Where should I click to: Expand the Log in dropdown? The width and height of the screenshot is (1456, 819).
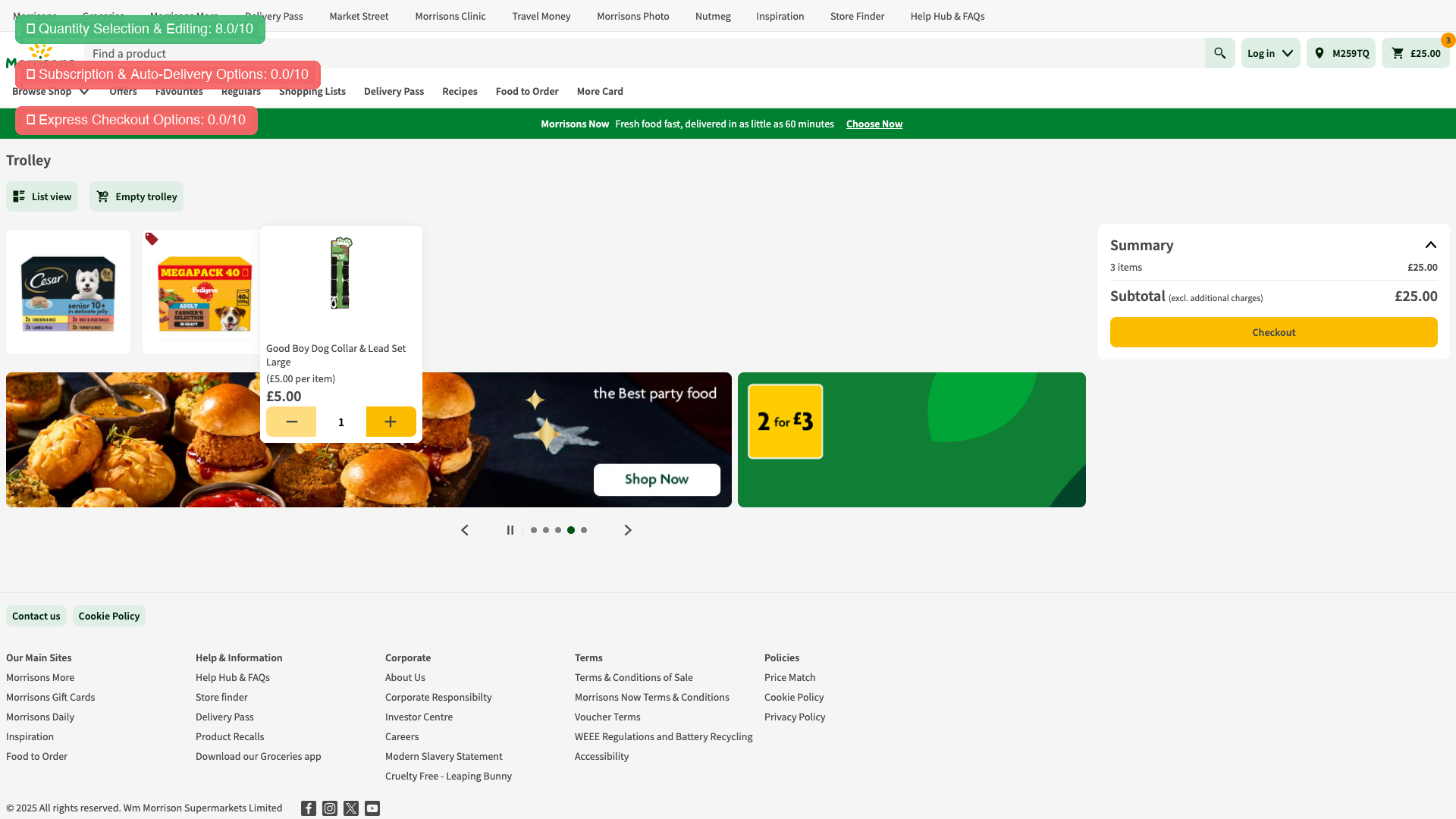tap(1270, 53)
